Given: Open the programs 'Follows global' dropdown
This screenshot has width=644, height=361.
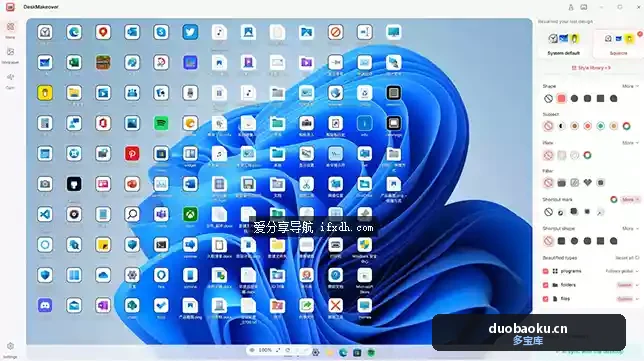Looking at the screenshot, I should [x=622, y=271].
